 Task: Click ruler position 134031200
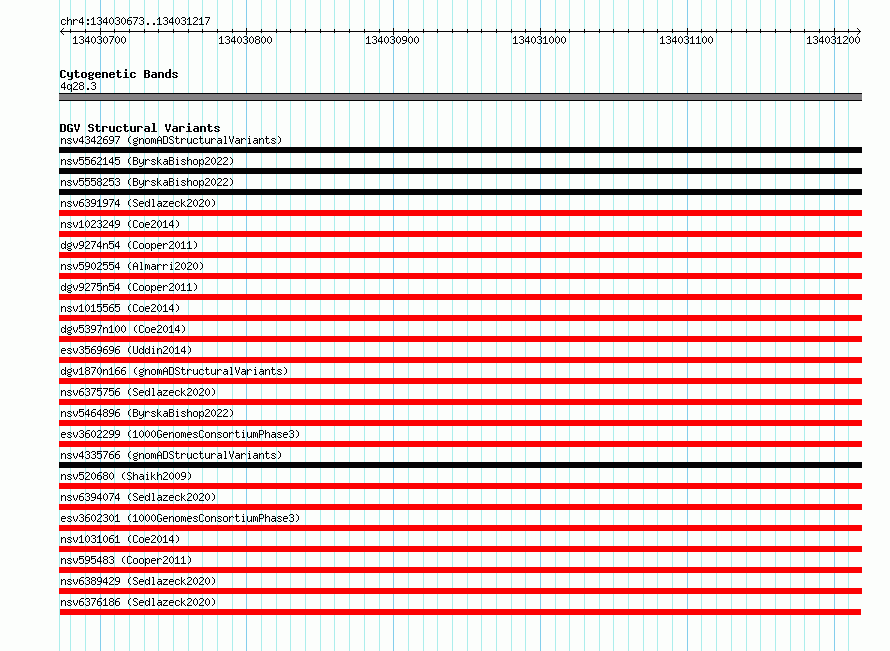833,40
